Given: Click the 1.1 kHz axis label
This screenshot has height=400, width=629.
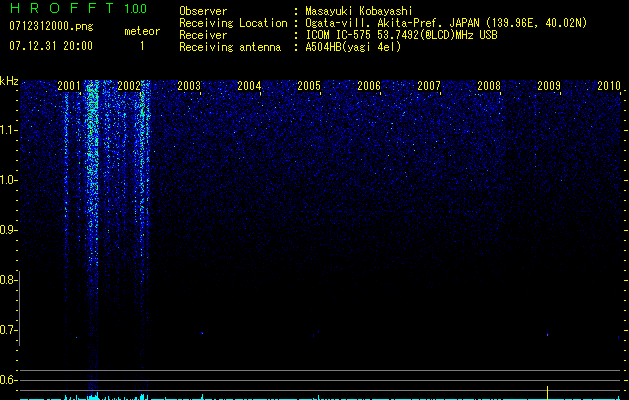Looking at the screenshot, I should (8, 130).
